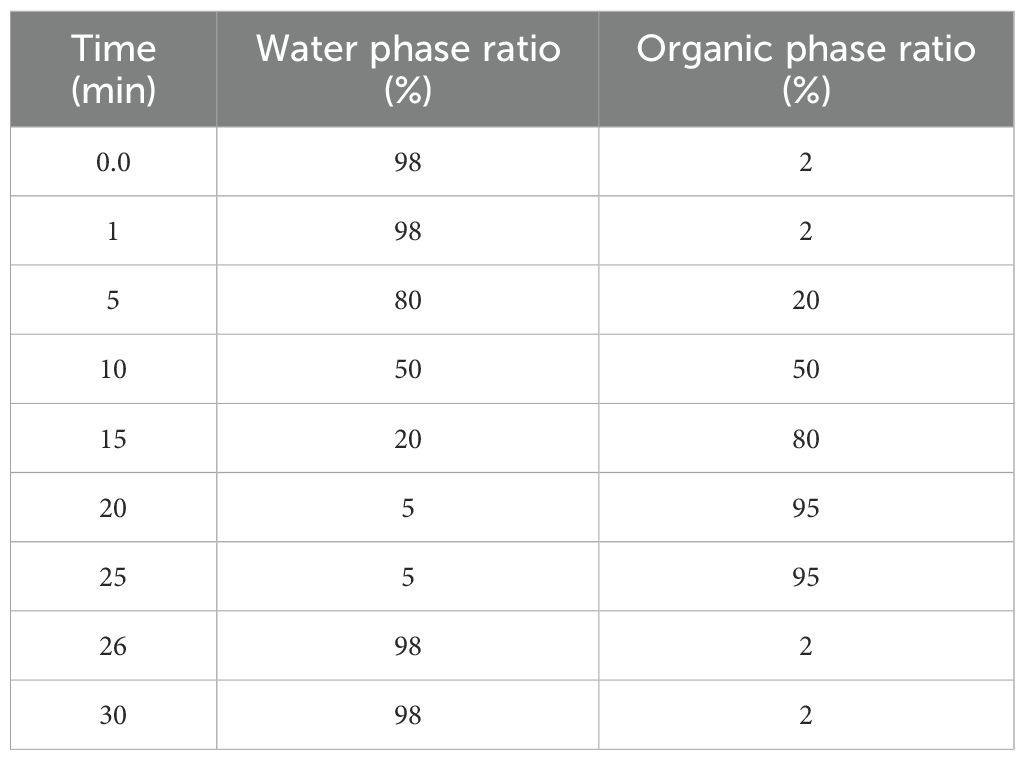The height and width of the screenshot is (760, 1025).
Task: Select organic phase value in 25 min row
Action: click(805, 577)
